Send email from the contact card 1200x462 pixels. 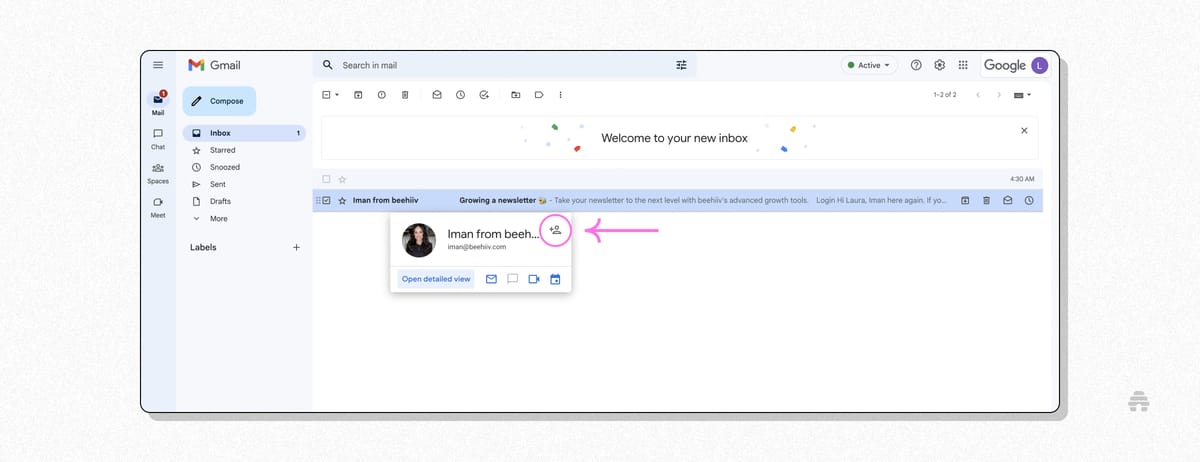[491, 279]
